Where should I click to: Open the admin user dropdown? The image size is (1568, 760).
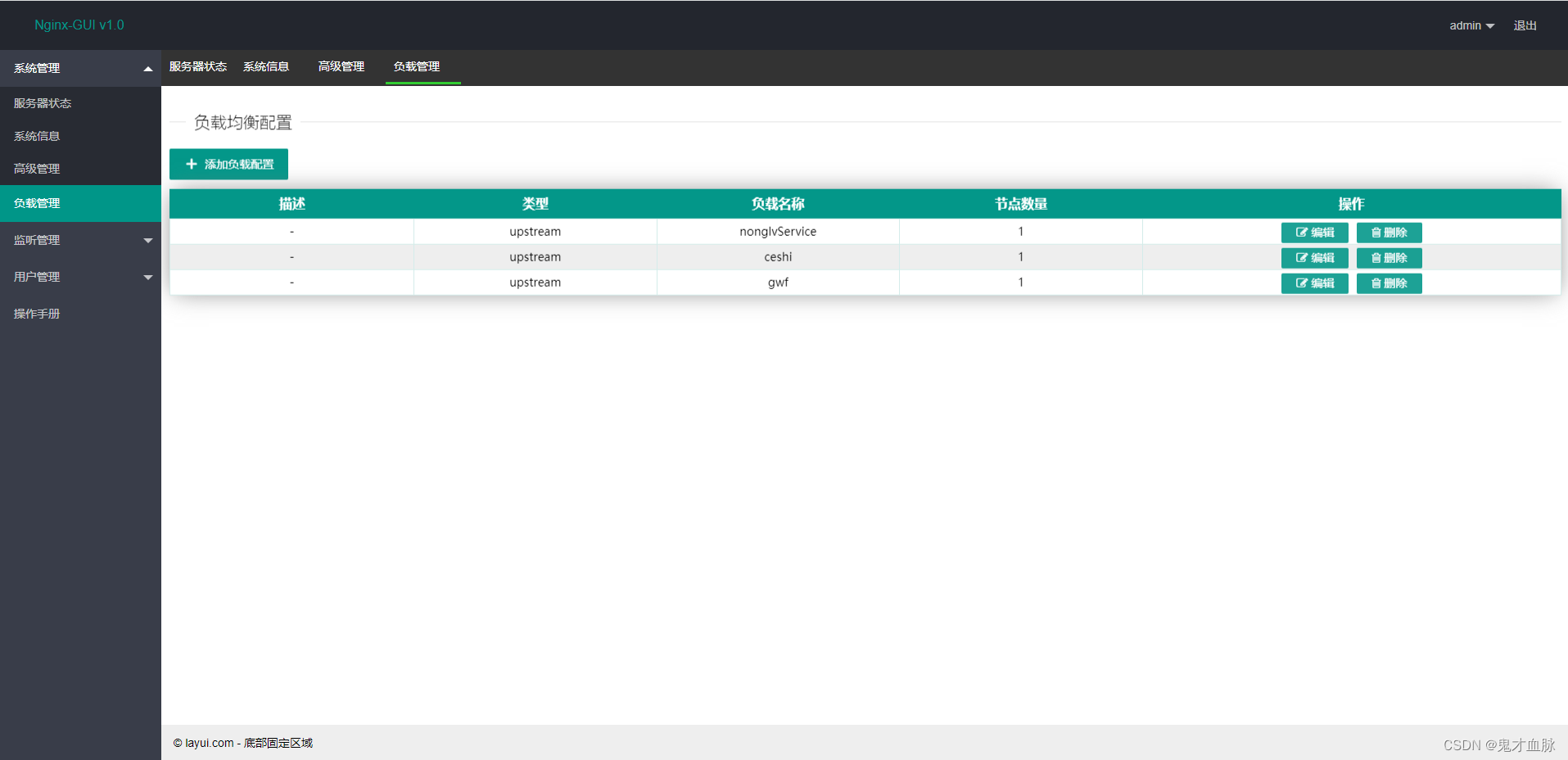coord(1471,25)
